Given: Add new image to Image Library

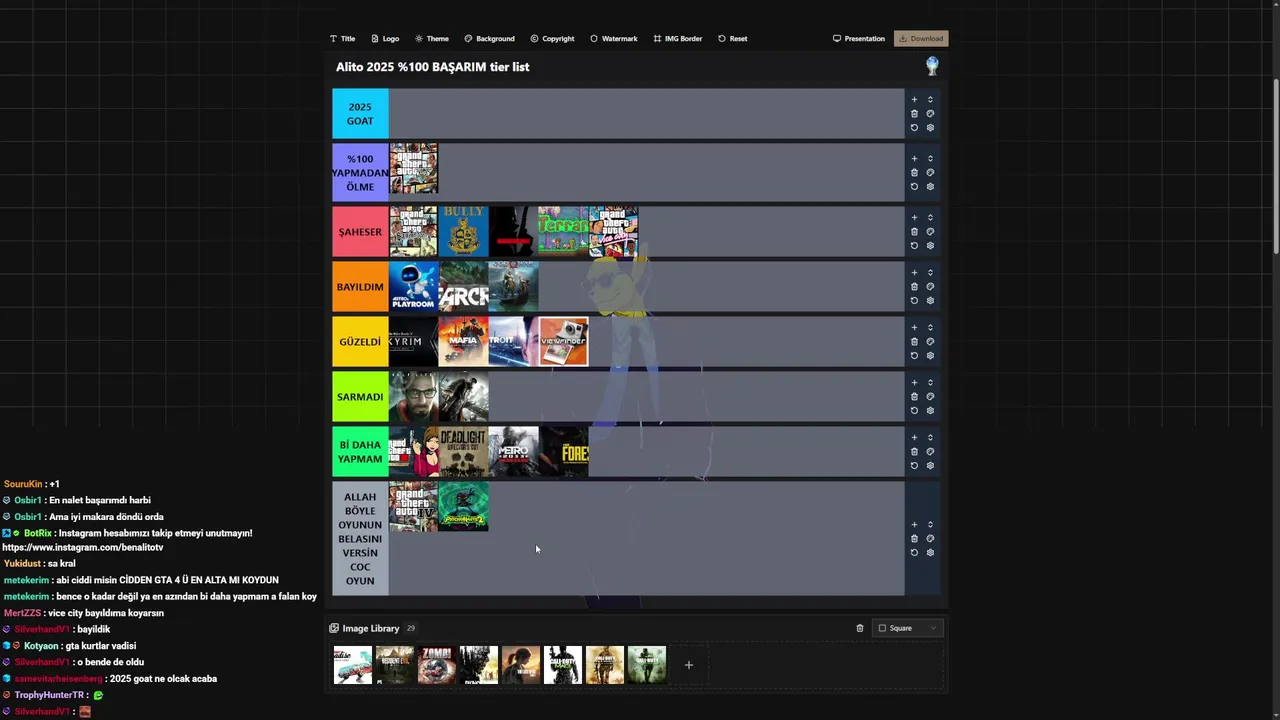Looking at the screenshot, I should [x=688, y=665].
